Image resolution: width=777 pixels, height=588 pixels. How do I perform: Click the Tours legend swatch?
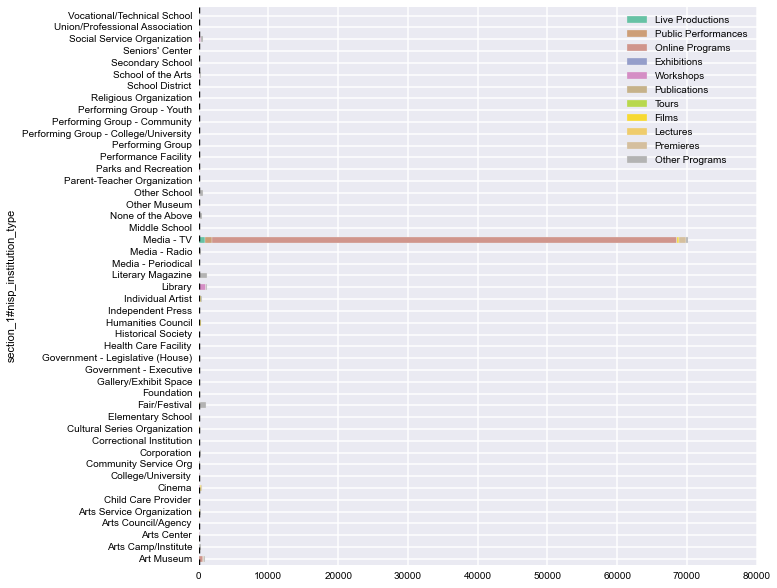[637, 104]
